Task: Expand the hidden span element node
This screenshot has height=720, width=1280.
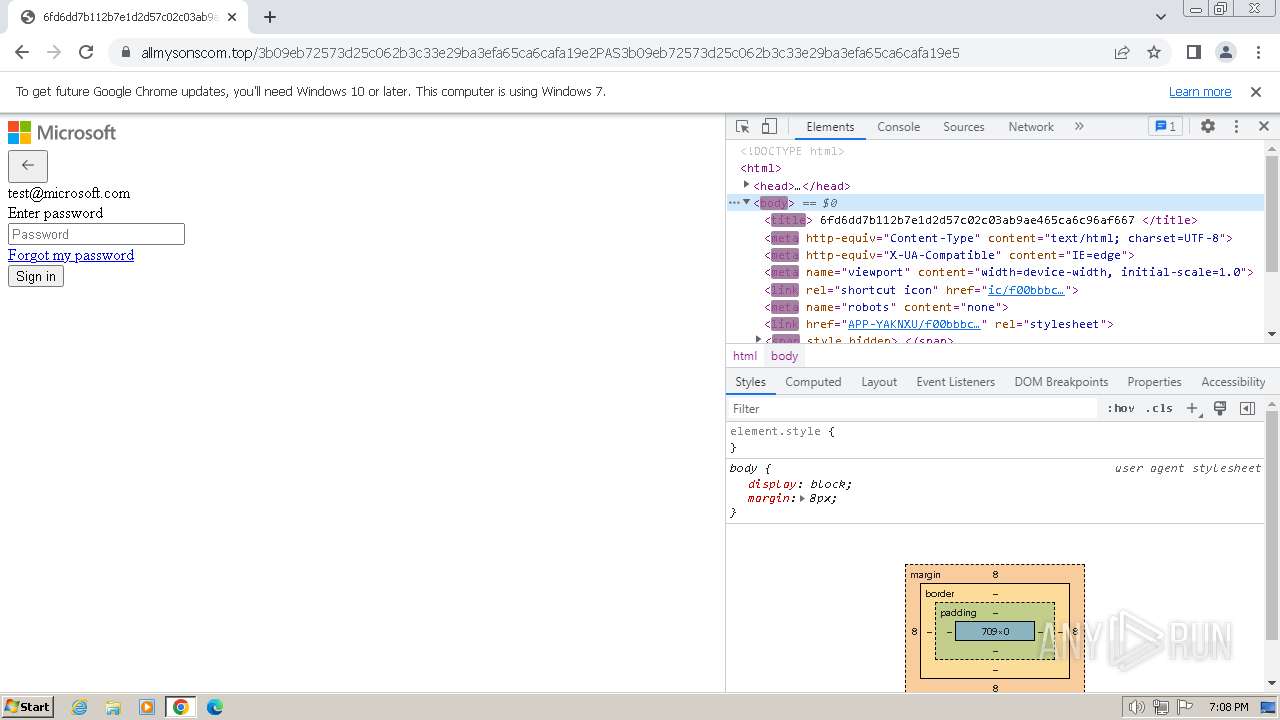Action: click(x=759, y=340)
